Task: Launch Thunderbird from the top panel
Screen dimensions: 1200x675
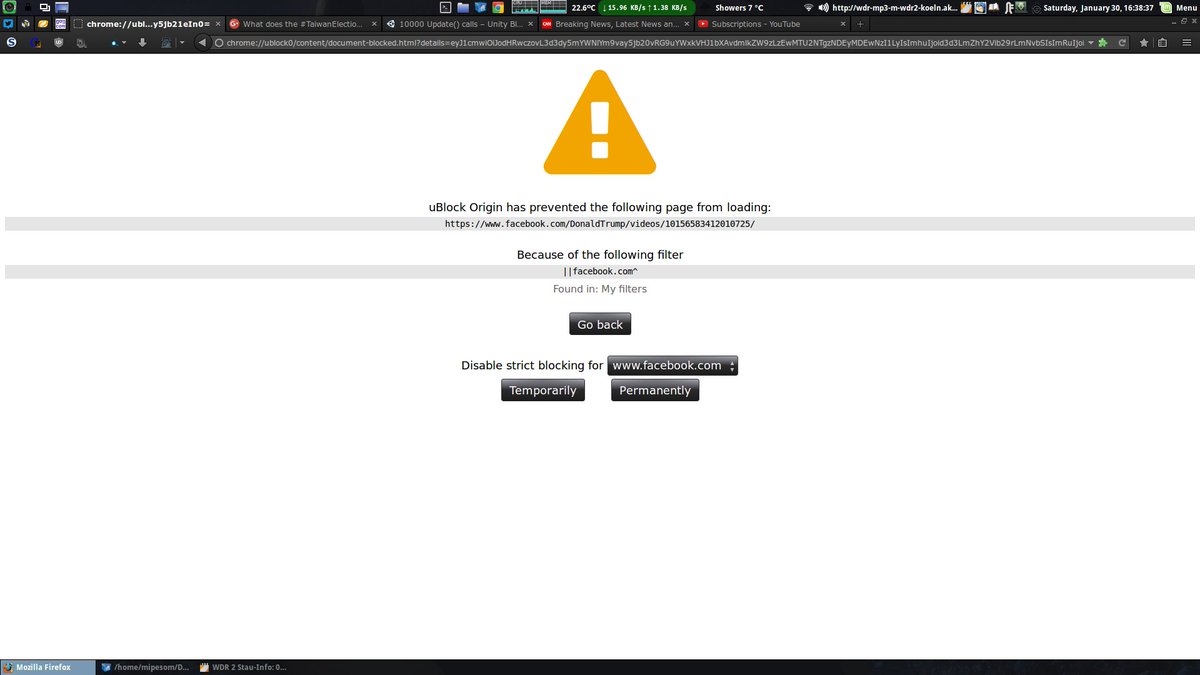Action: pyautogui.click(x=480, y=8)
